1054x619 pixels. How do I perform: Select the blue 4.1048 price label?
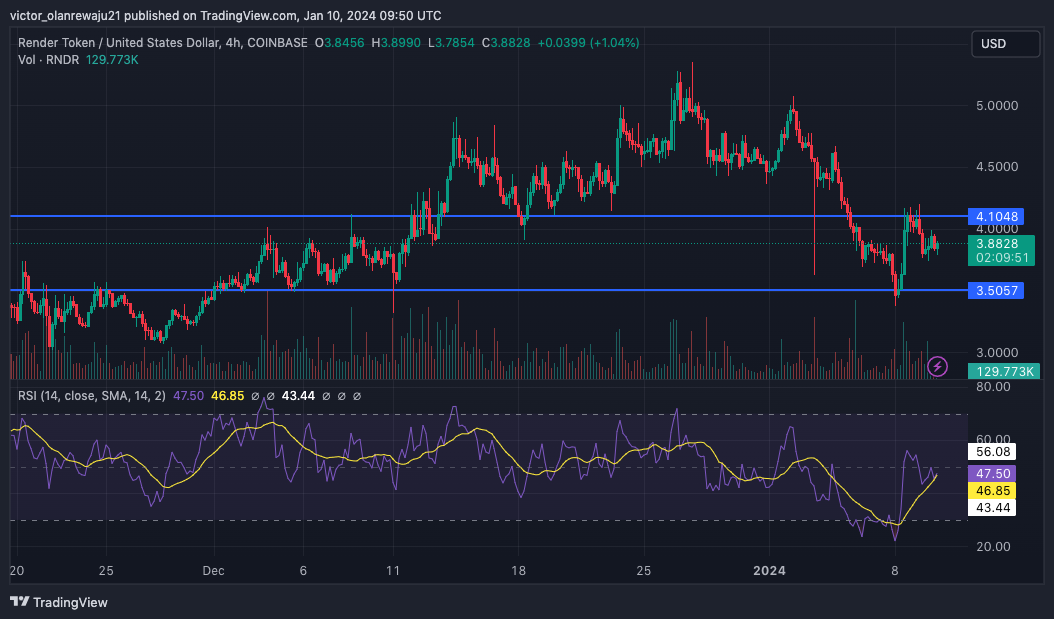(996, 216)
